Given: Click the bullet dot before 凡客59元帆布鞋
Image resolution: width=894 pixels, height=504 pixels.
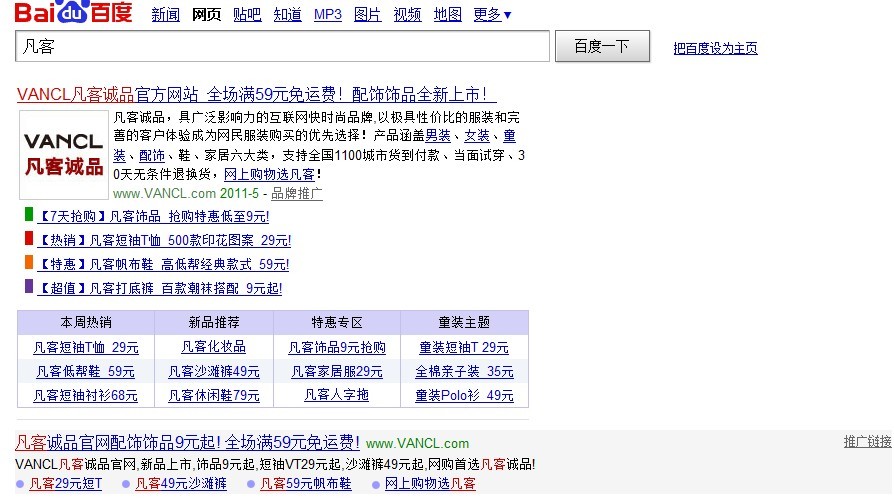Looking at the screenshot, I should [x=251, y=485].
